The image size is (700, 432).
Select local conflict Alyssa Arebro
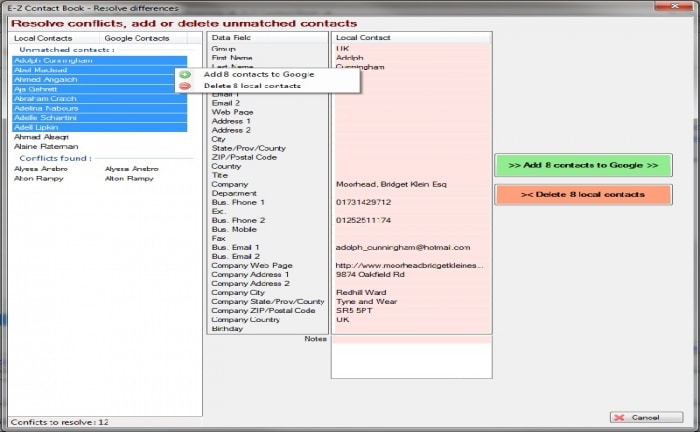(41, 169)
